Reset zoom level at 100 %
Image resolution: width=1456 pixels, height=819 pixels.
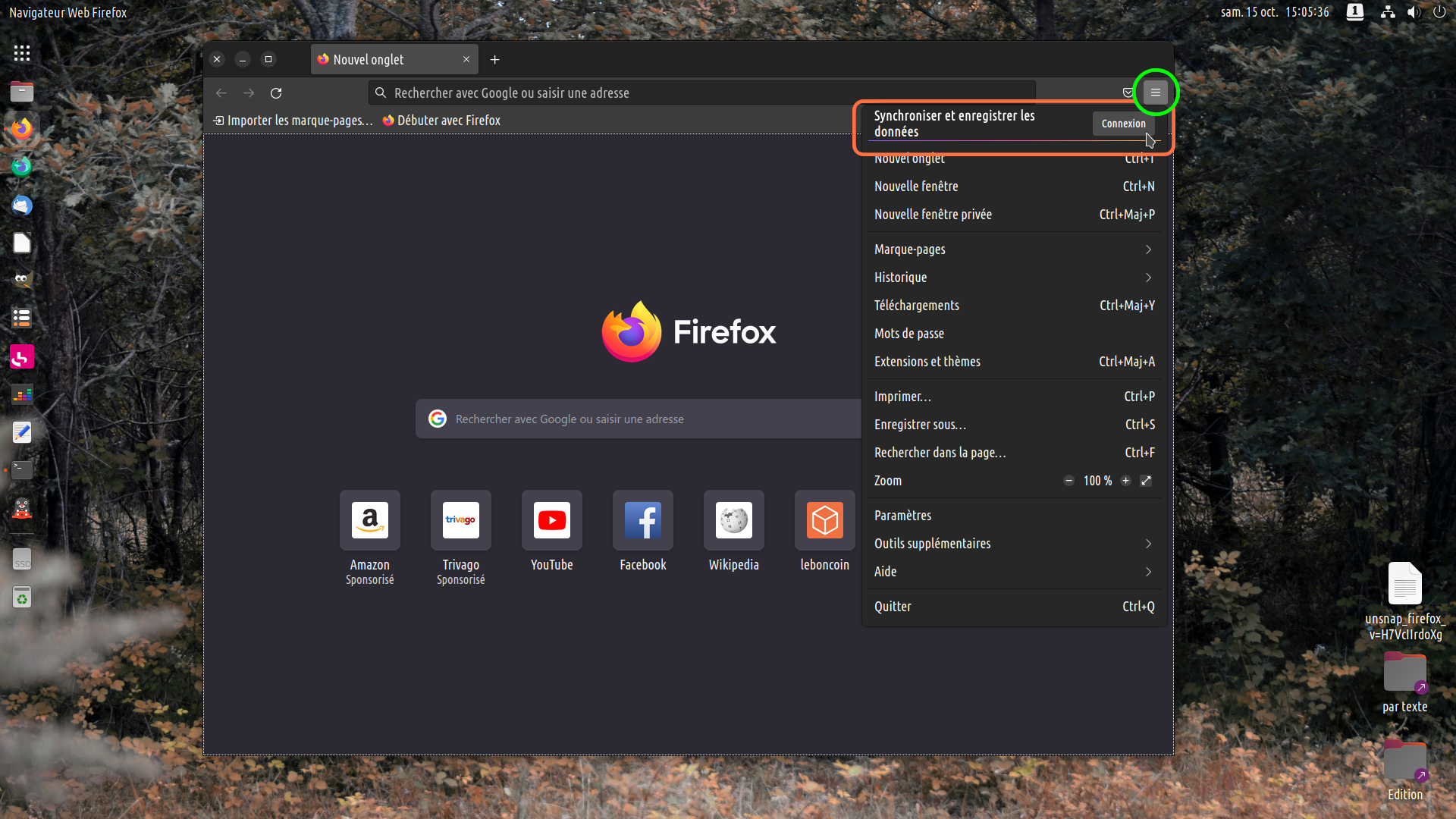tap(1097, 481)
